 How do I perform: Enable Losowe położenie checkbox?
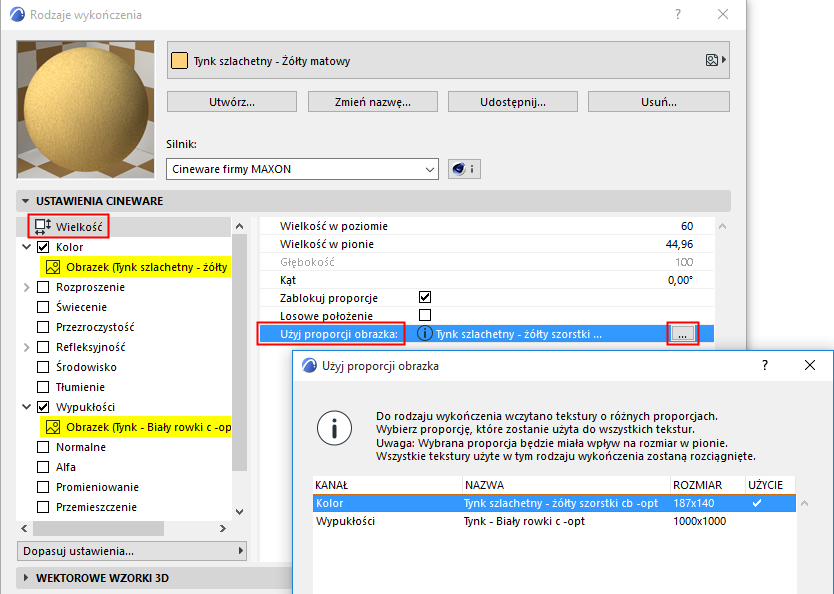pyautogui.click(x=425, y=315)
